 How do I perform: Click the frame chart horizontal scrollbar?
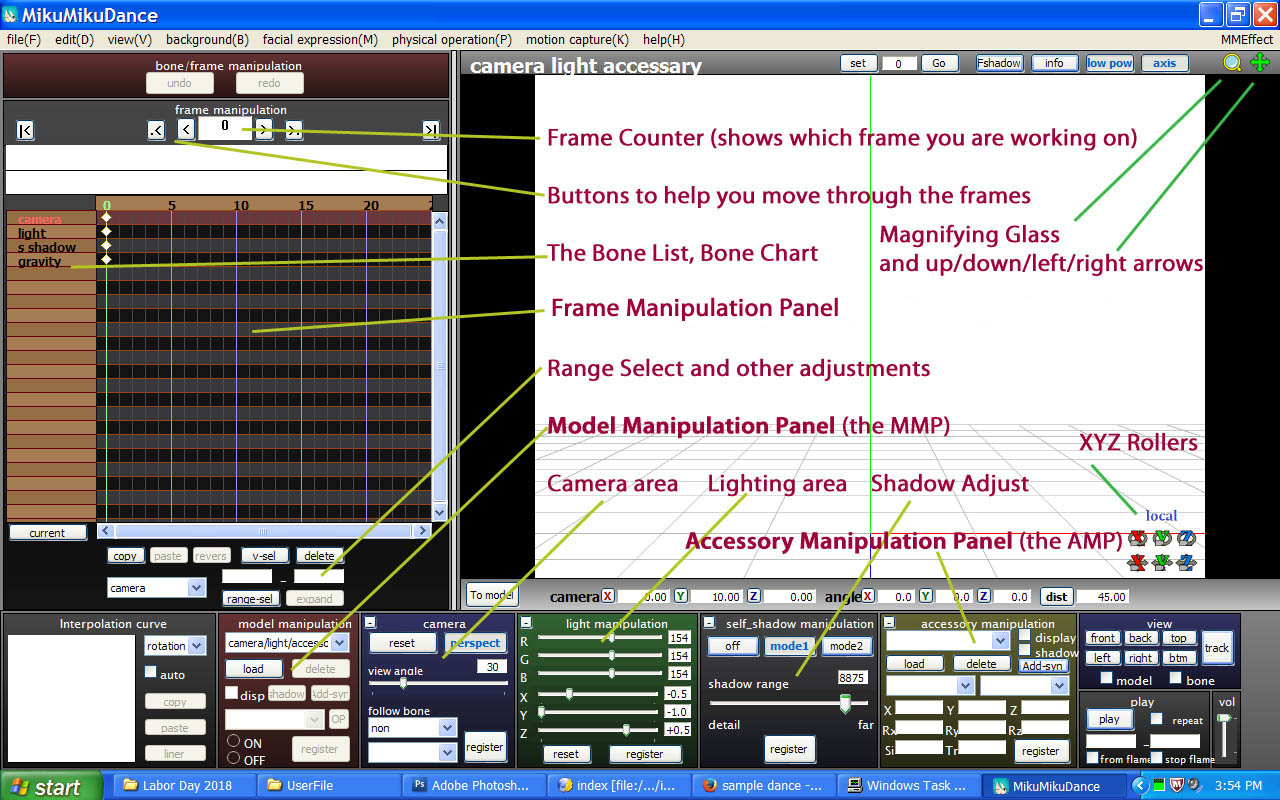click(264, 531)
